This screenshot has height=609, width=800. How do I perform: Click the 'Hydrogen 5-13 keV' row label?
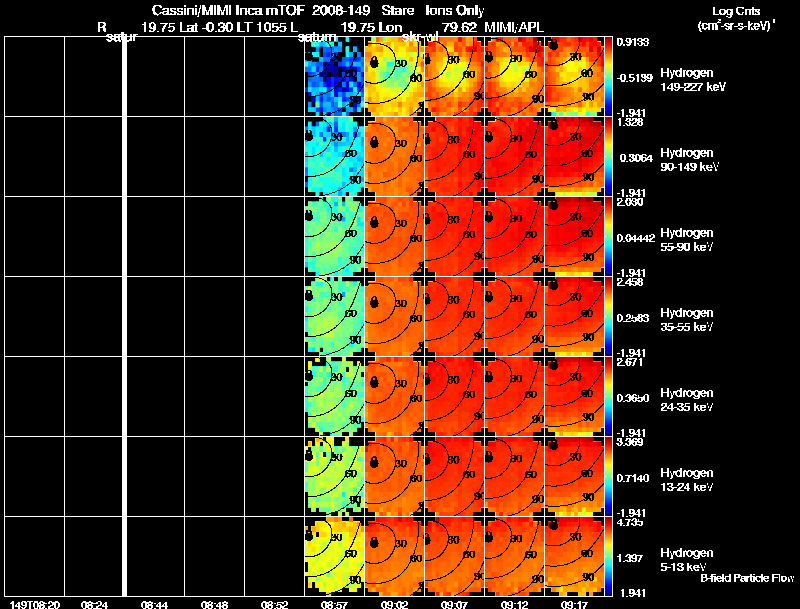[x=687, y=560]
